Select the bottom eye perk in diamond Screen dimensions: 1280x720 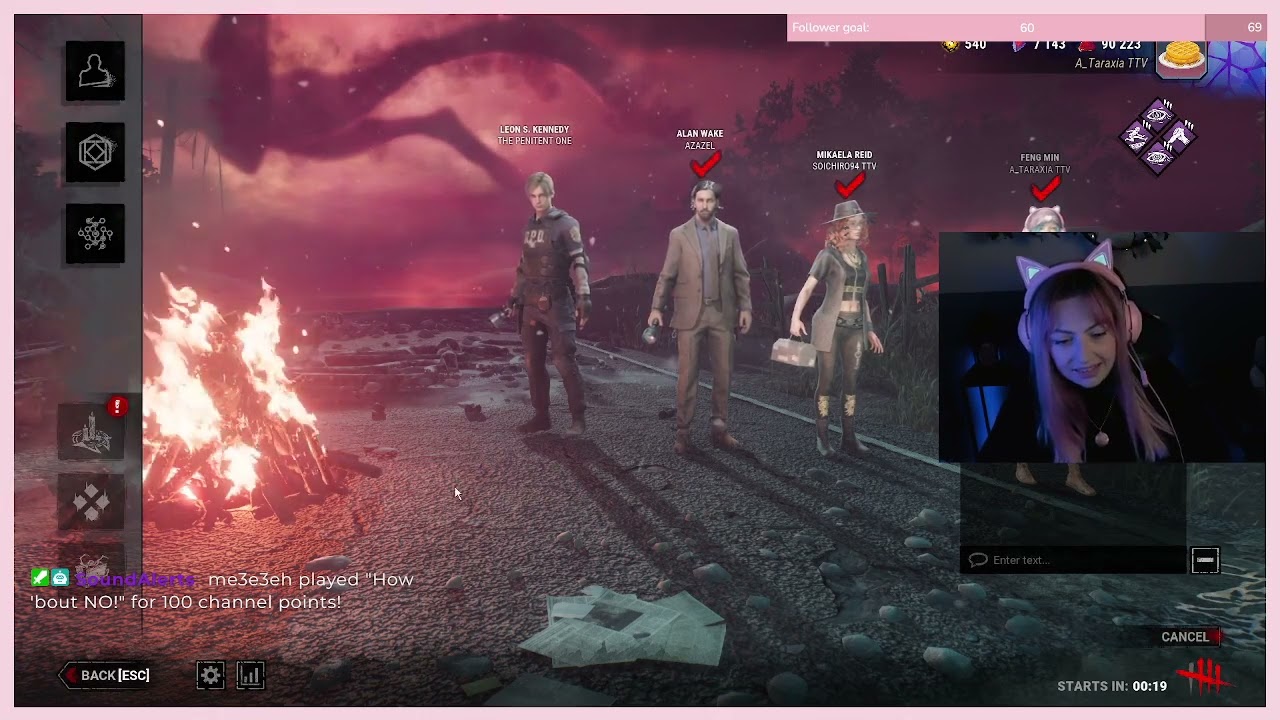[x=1158, y=157]
